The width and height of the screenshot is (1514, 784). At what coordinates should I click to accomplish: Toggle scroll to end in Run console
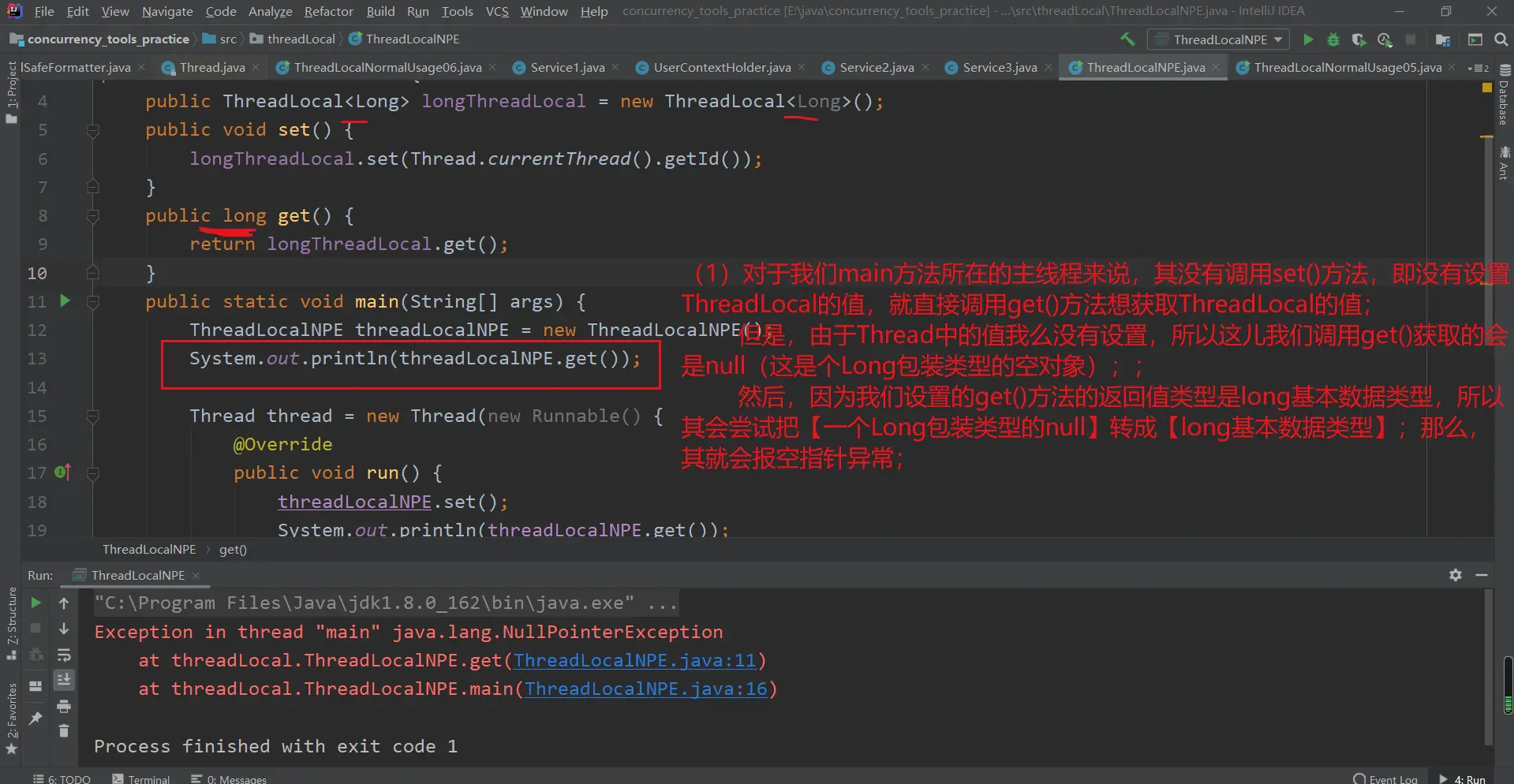pos(64,680)
